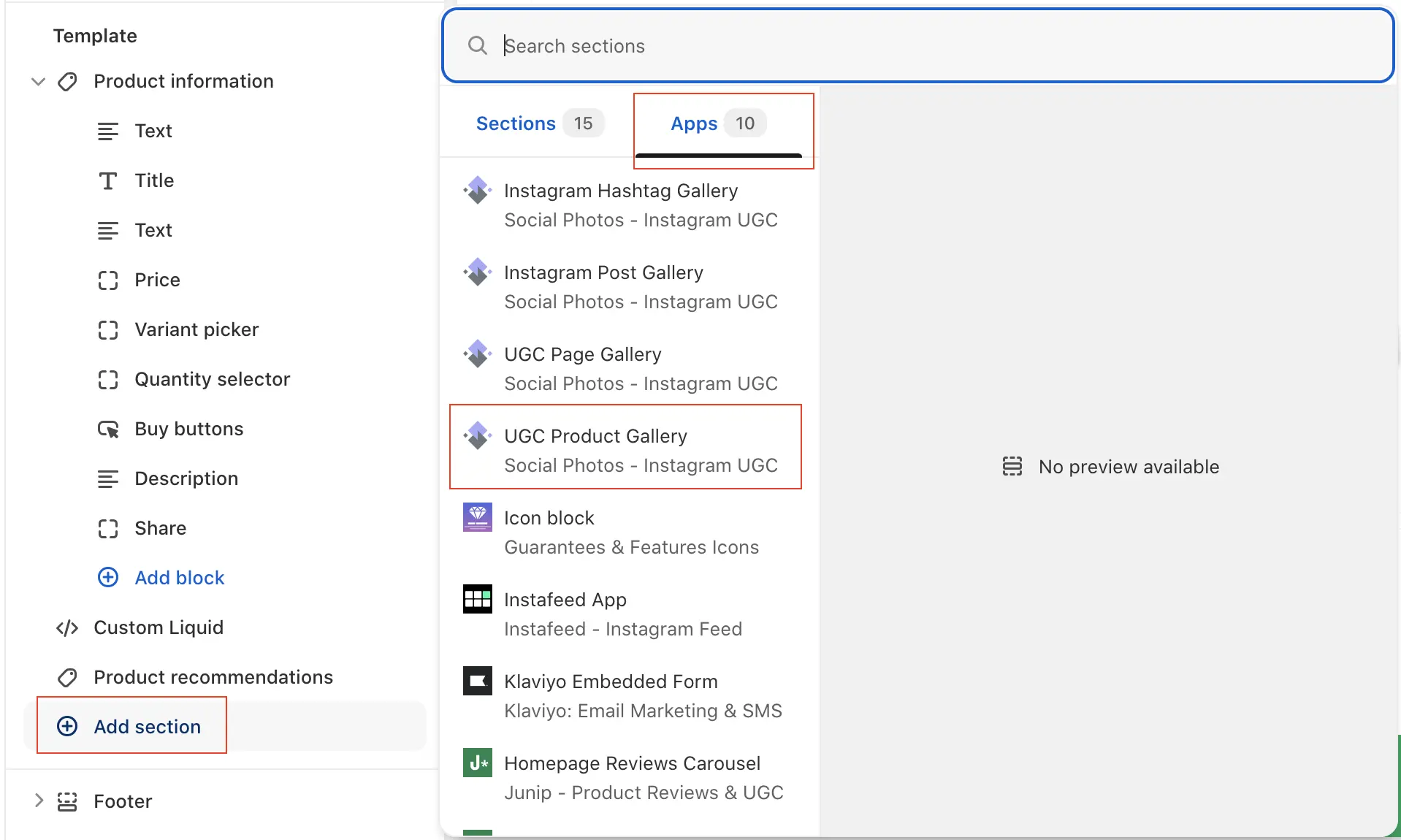Image resolution: width=1401 pixels, height=840 pixels.
Task: Switch to the Sections tab
Action: pos(540,124)
